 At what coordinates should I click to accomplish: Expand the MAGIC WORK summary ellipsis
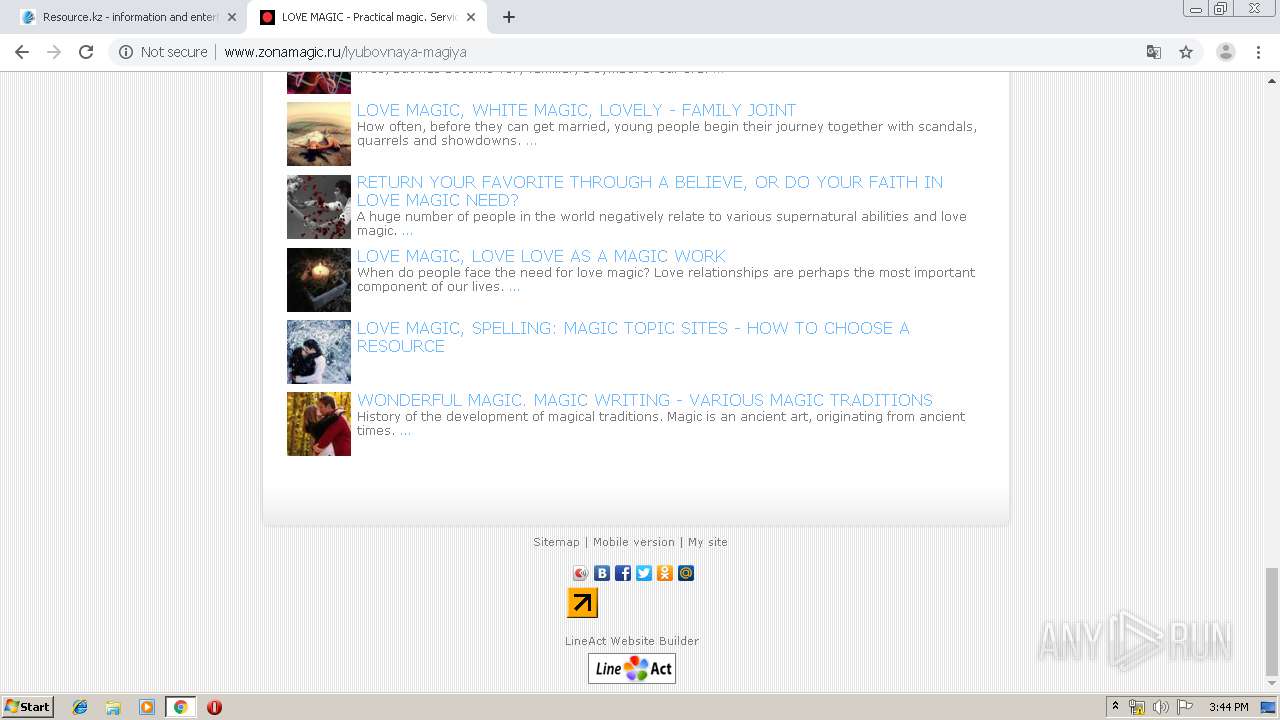pos(514,287)
